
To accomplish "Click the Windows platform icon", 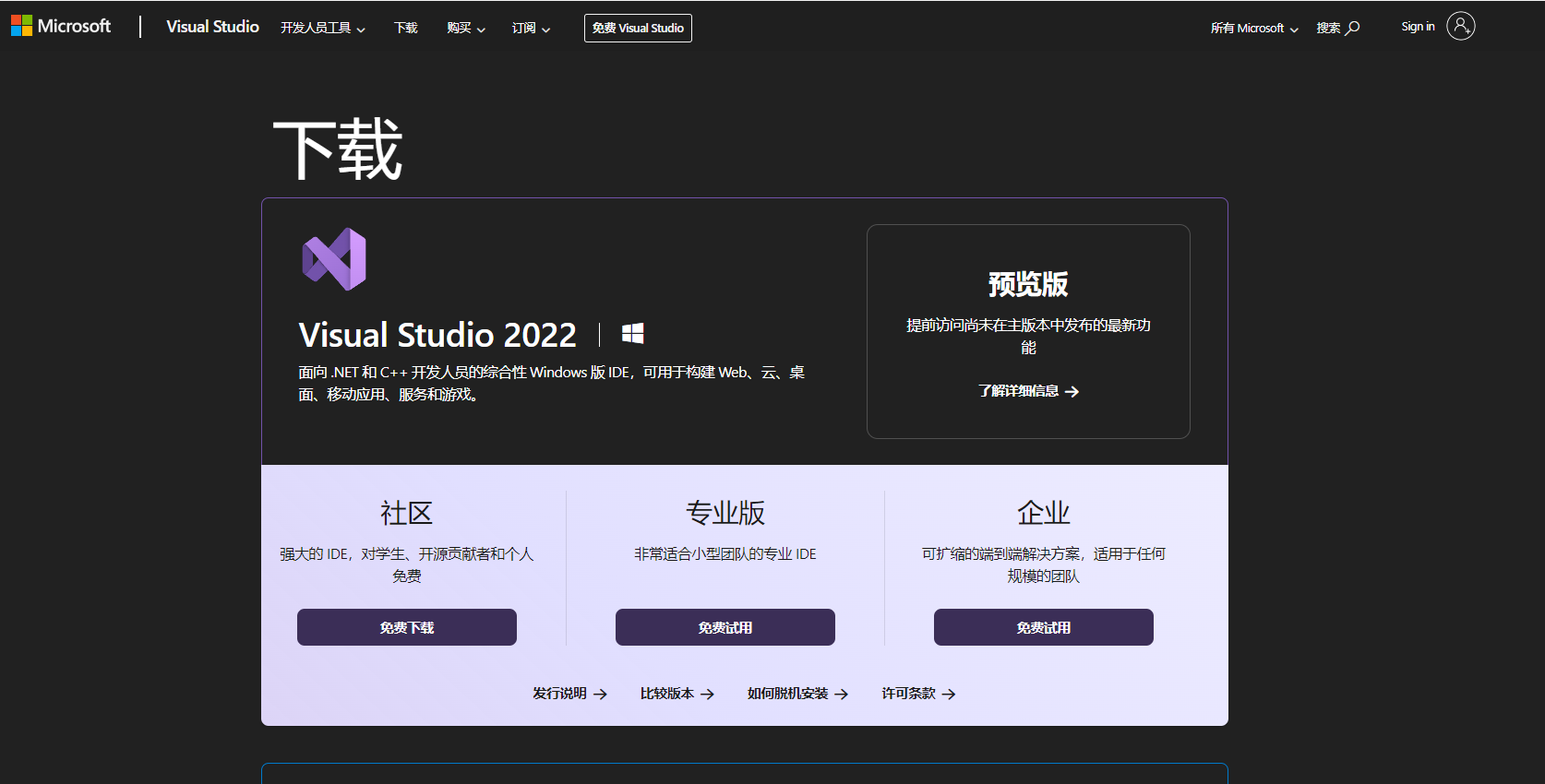I will 632,334.
